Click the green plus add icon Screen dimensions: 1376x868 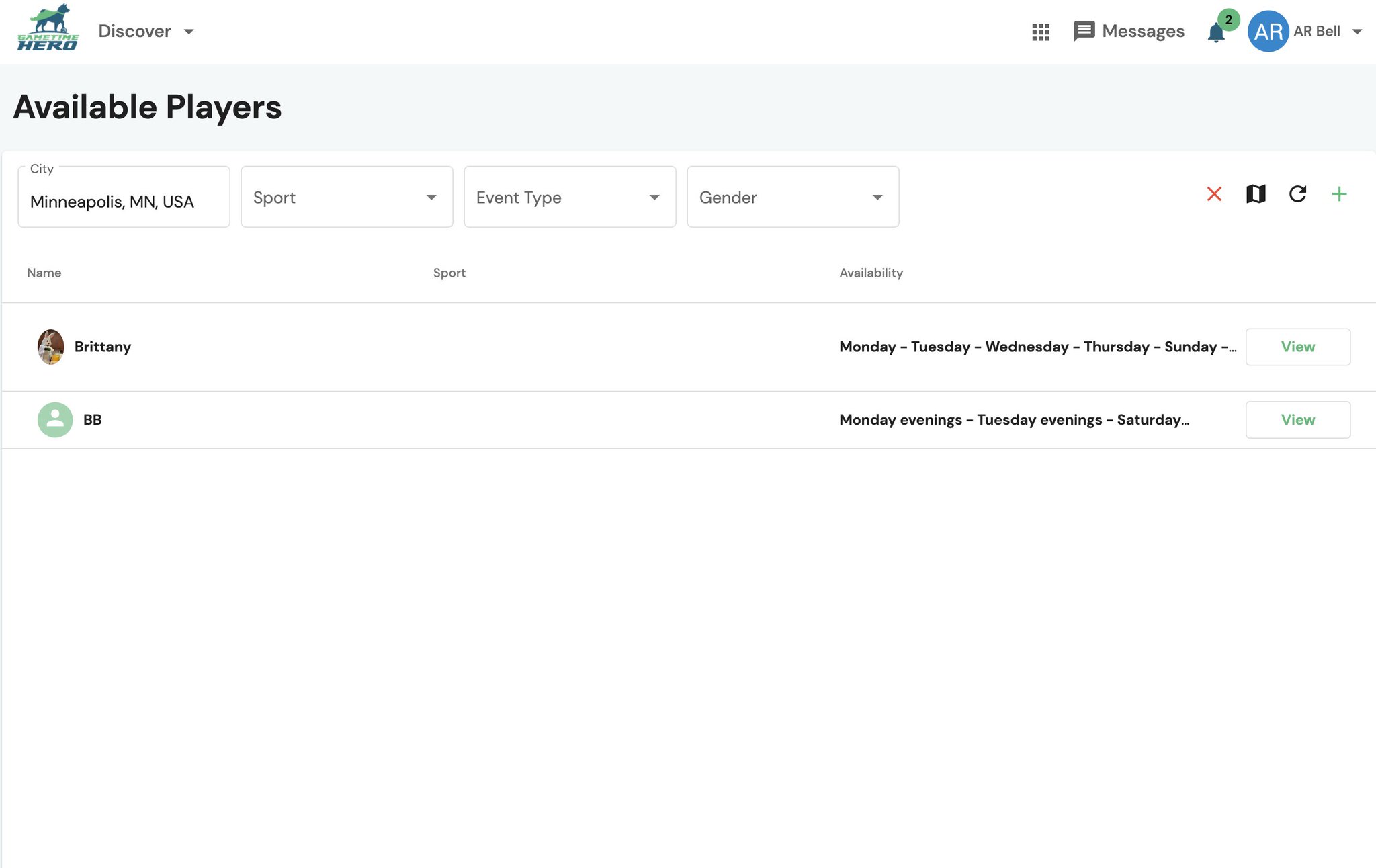pyautogui.click(x=1338, y=194)
